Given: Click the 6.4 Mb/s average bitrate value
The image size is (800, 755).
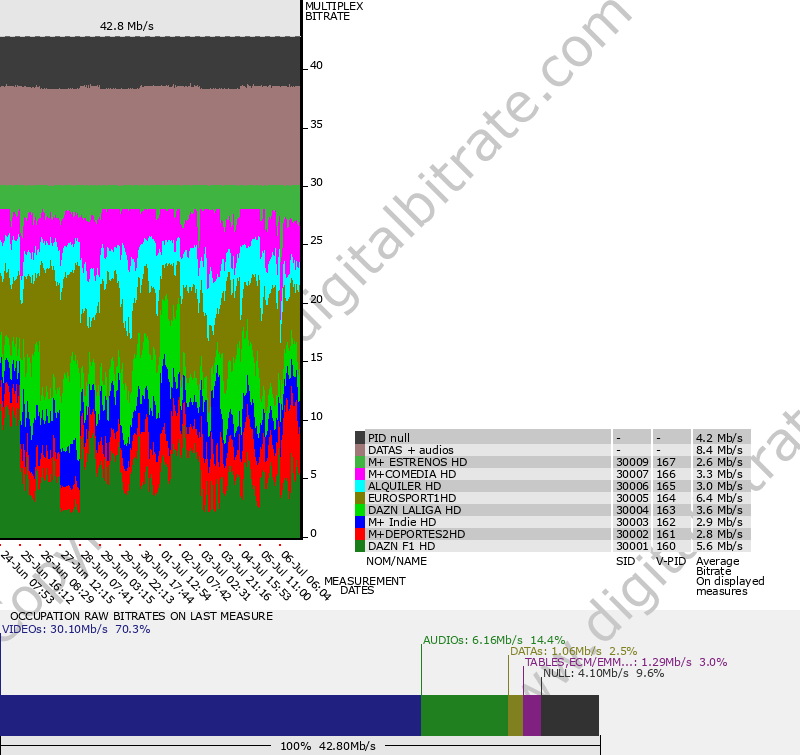Looking at the screenshot, I should 719,498.
